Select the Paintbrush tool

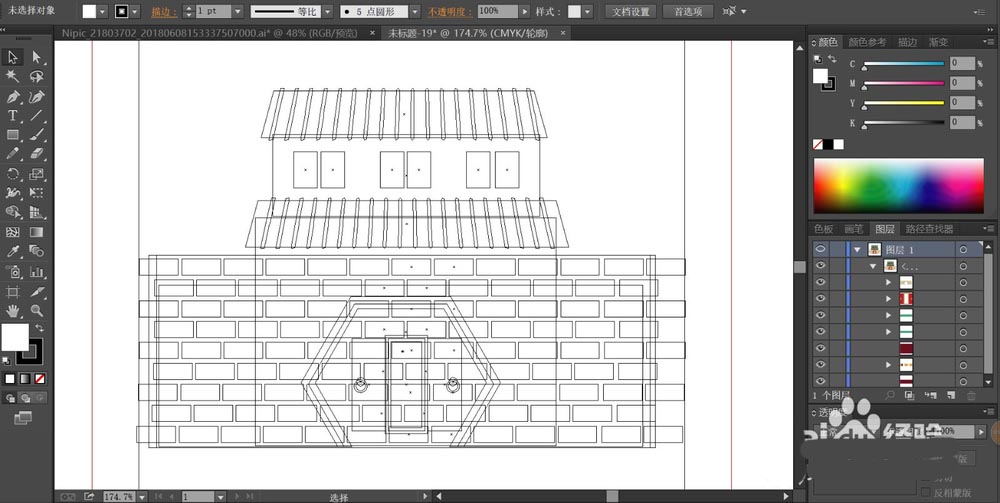37,135
